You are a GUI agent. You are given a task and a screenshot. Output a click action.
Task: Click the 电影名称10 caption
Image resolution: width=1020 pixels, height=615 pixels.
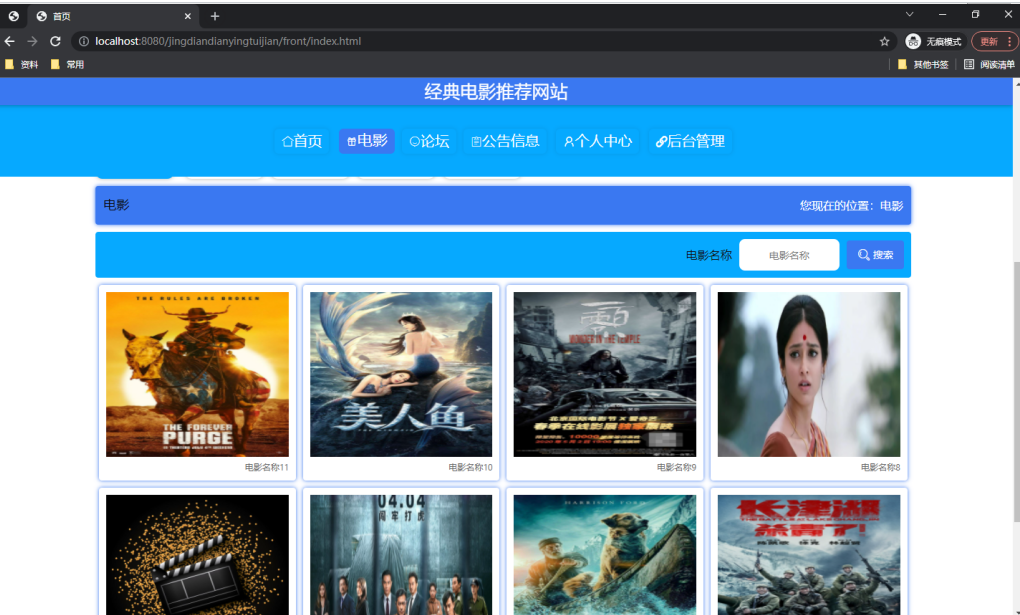coord(470,467)
